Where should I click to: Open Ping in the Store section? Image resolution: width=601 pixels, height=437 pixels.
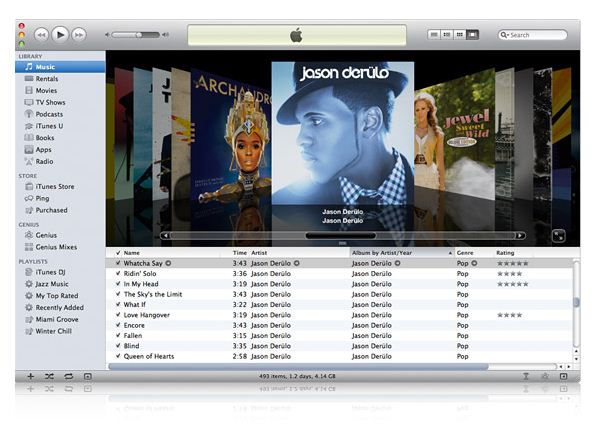(x=60, y=198)
